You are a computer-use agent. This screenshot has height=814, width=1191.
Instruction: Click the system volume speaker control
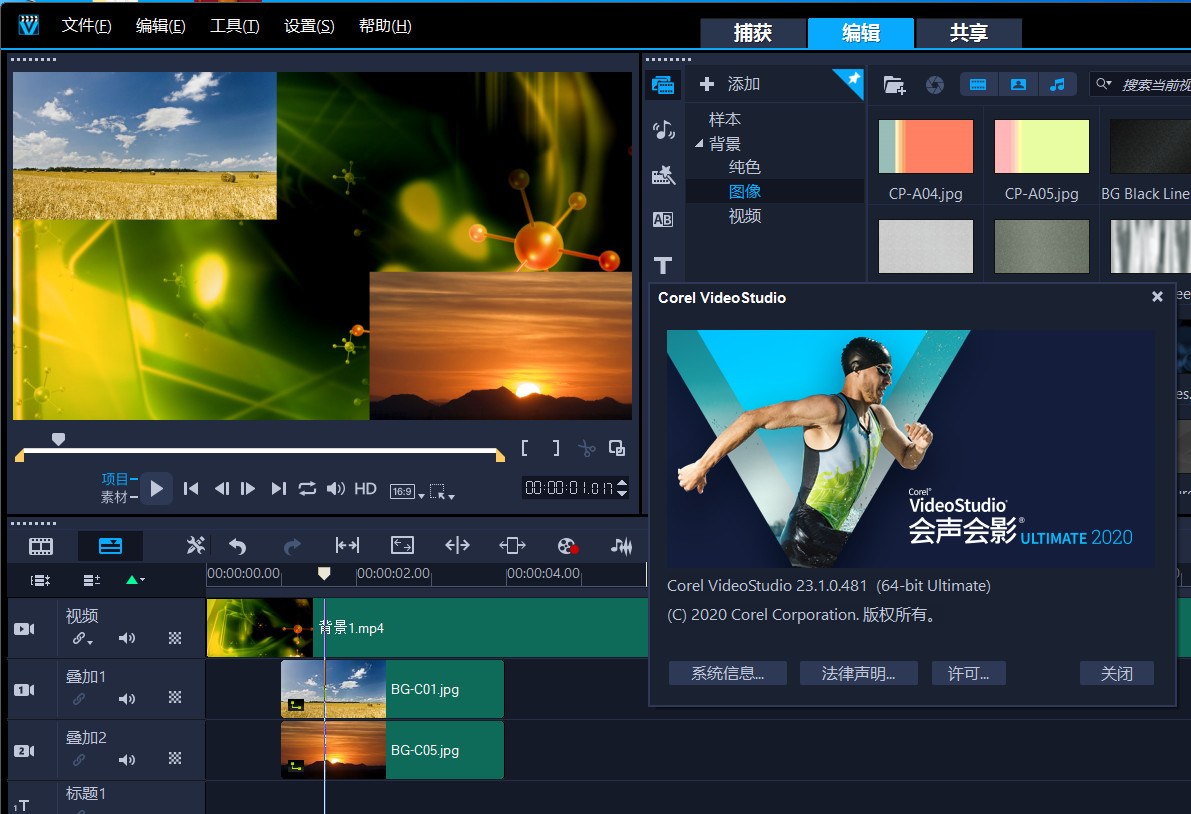(x=335, y=488)
